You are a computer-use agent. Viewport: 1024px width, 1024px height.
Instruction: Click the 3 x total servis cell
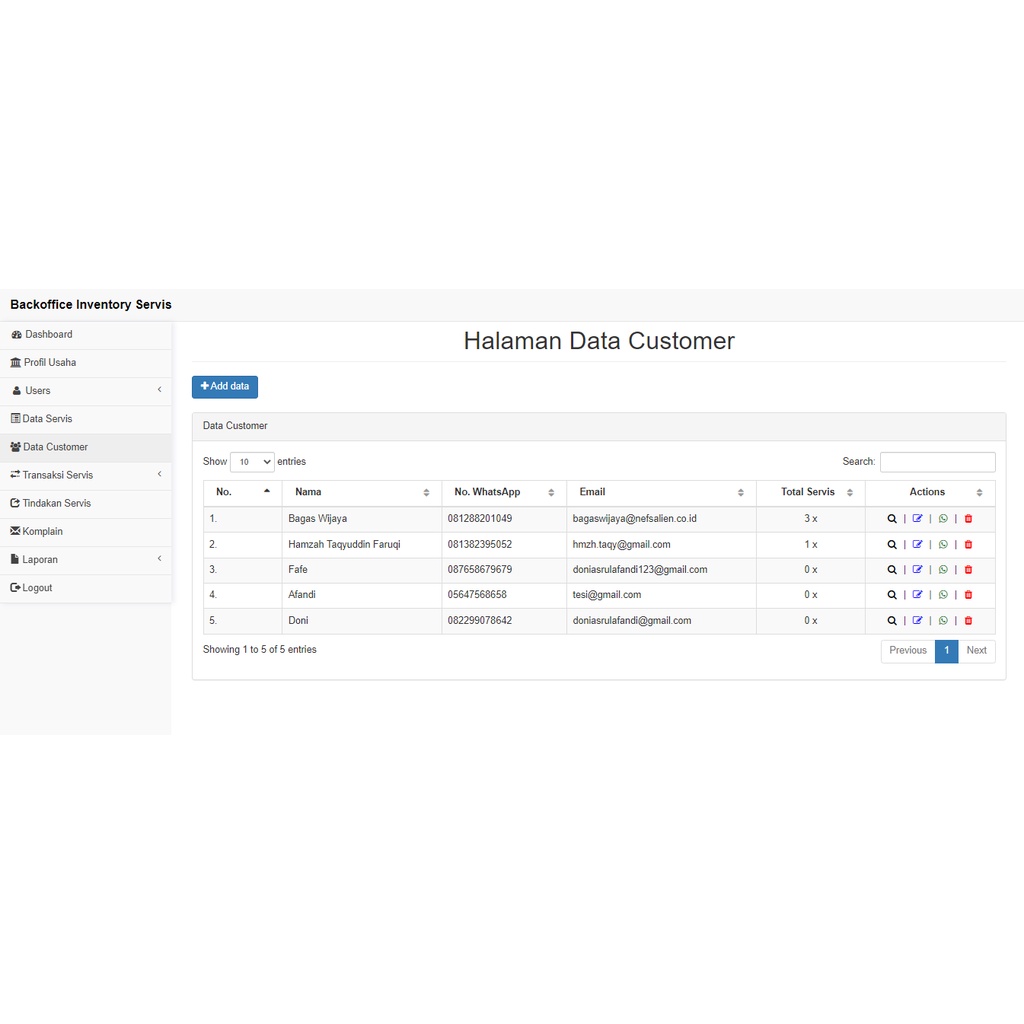[810, 519]
